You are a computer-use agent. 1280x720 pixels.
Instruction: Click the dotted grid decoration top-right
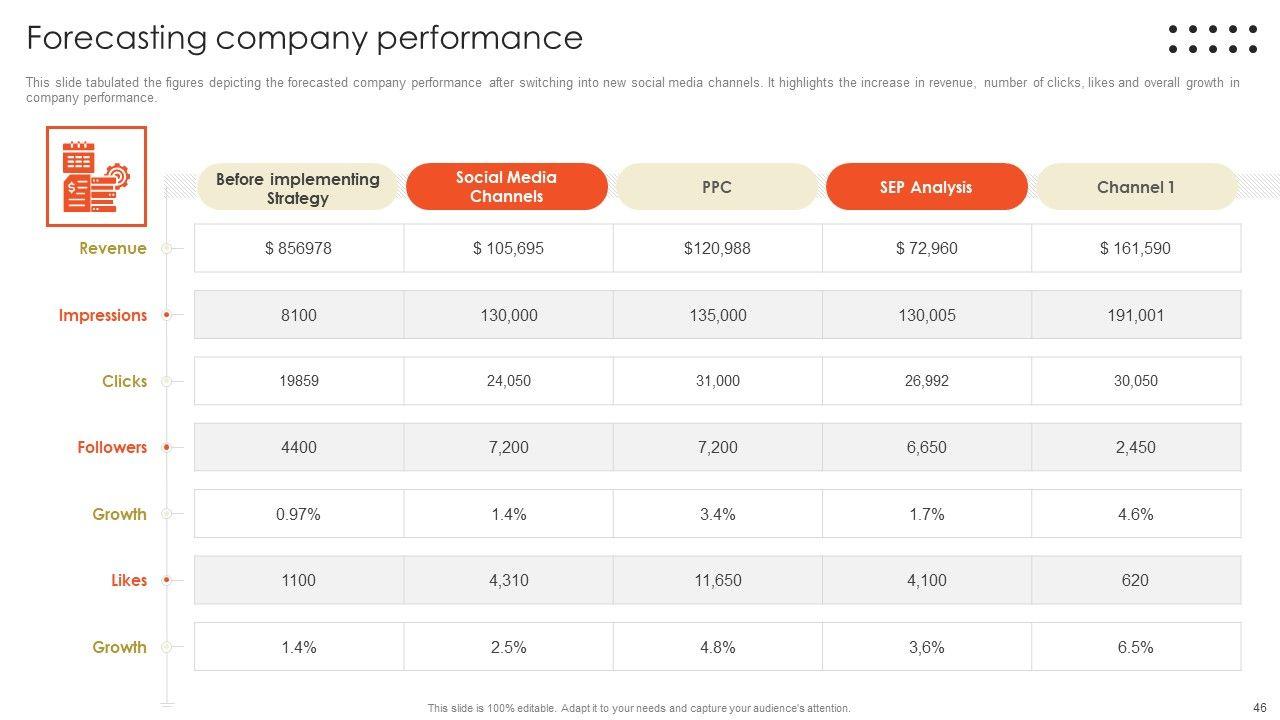coord(1212,39)
